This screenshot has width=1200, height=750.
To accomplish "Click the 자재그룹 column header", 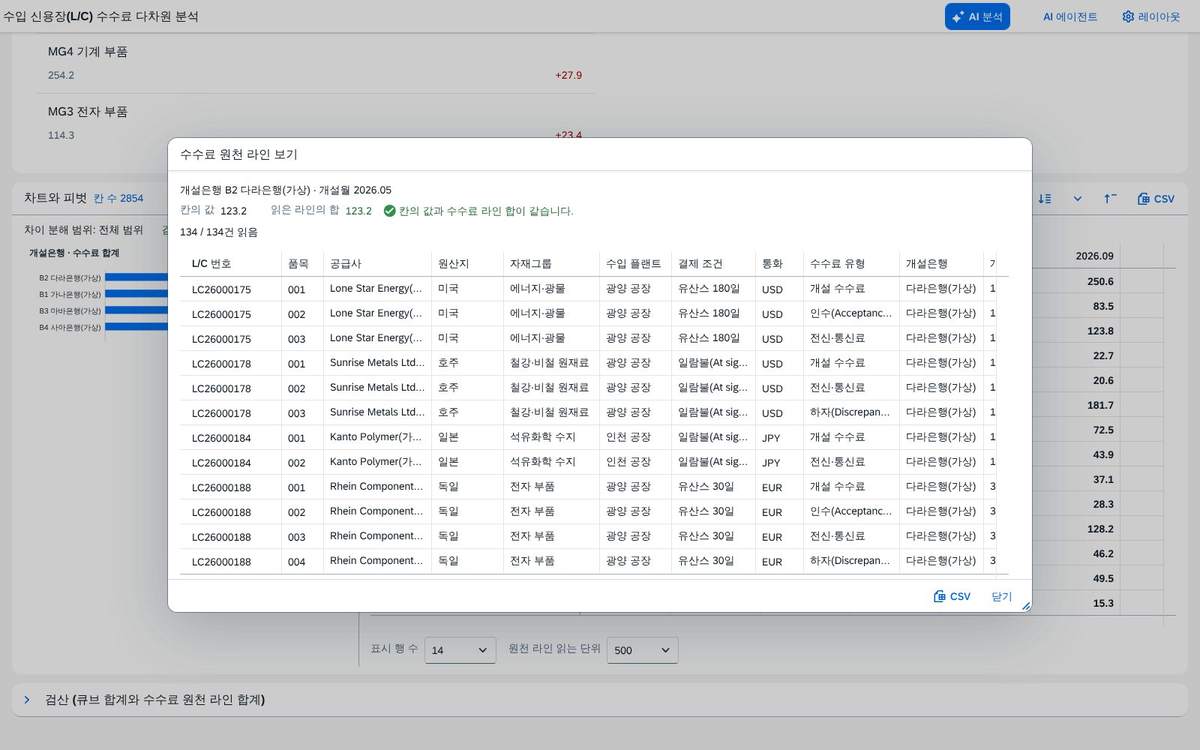I will pos(551,263).
